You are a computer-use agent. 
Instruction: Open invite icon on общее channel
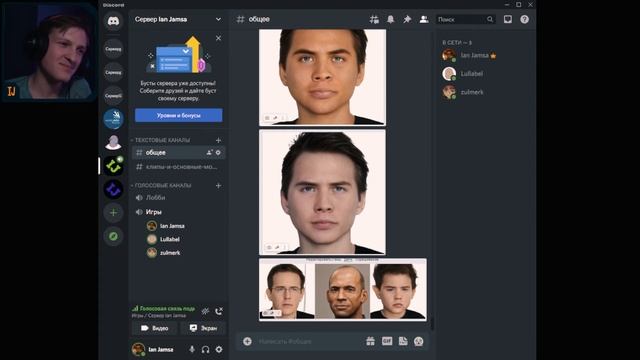pyautogui.click(x=209, y=152)
